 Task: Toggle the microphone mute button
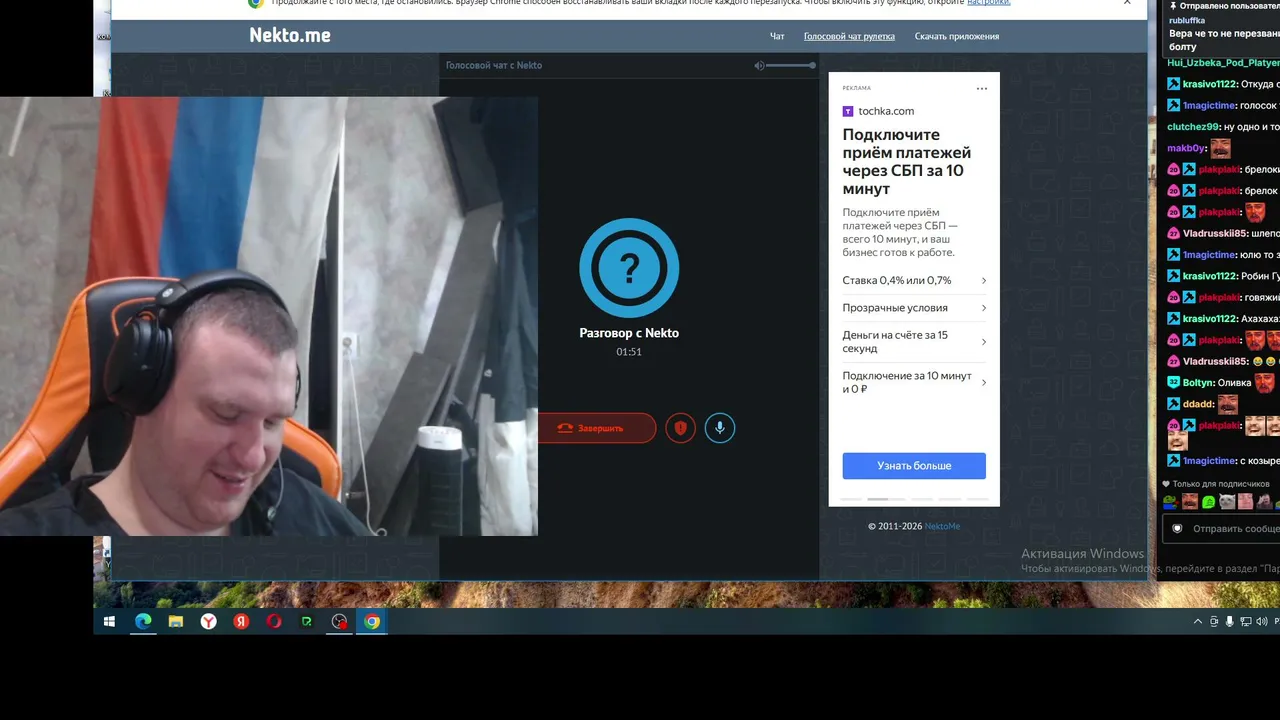(x=719, y=428)
